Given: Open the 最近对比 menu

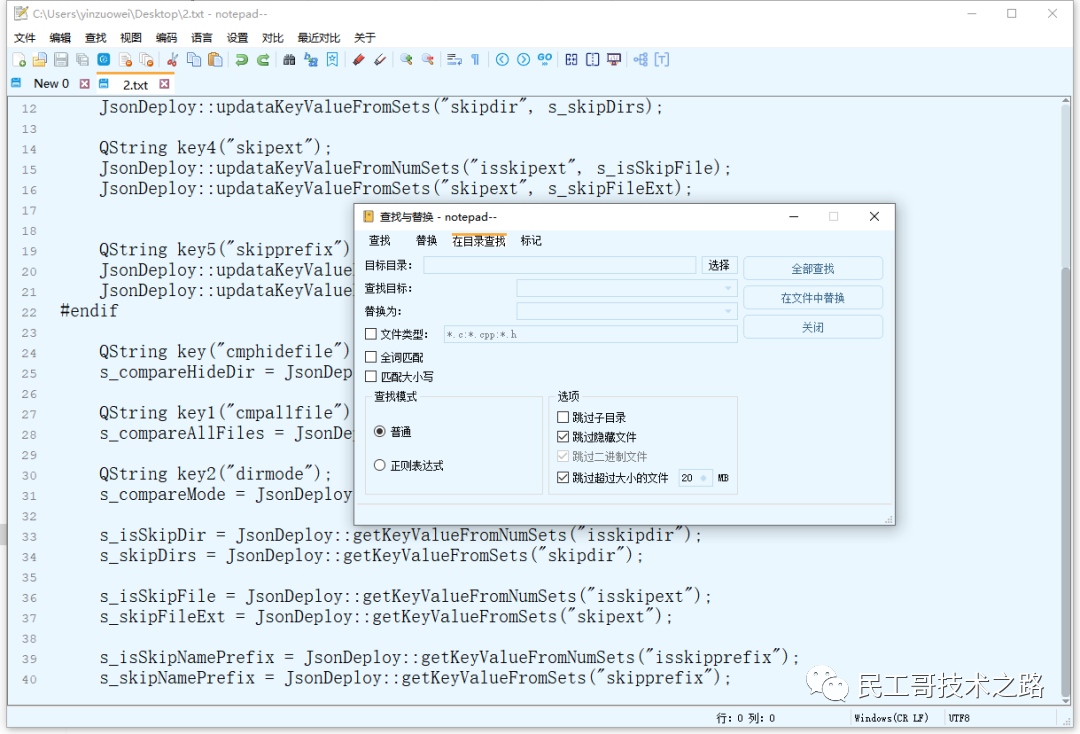Looking at the screenshot, I should coord(318,38).
